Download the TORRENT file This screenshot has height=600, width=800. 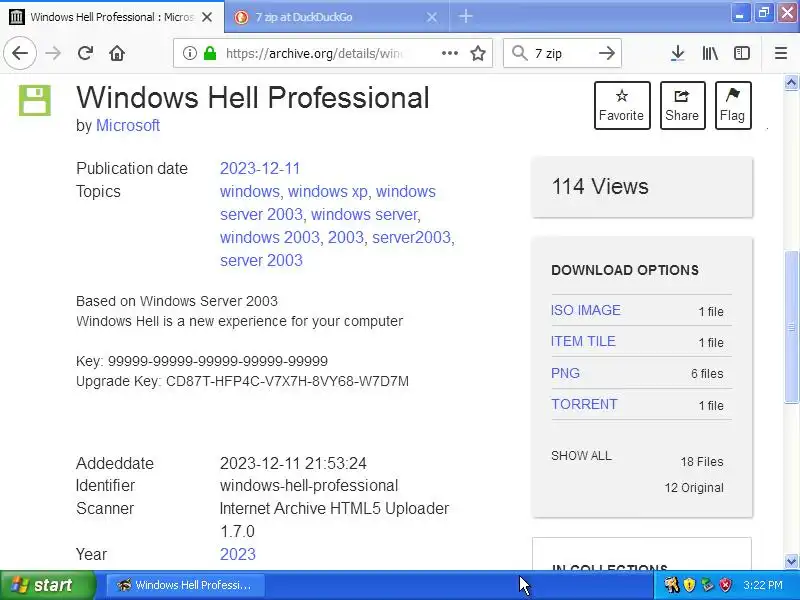pyautogui.click(x=584, y=404)
